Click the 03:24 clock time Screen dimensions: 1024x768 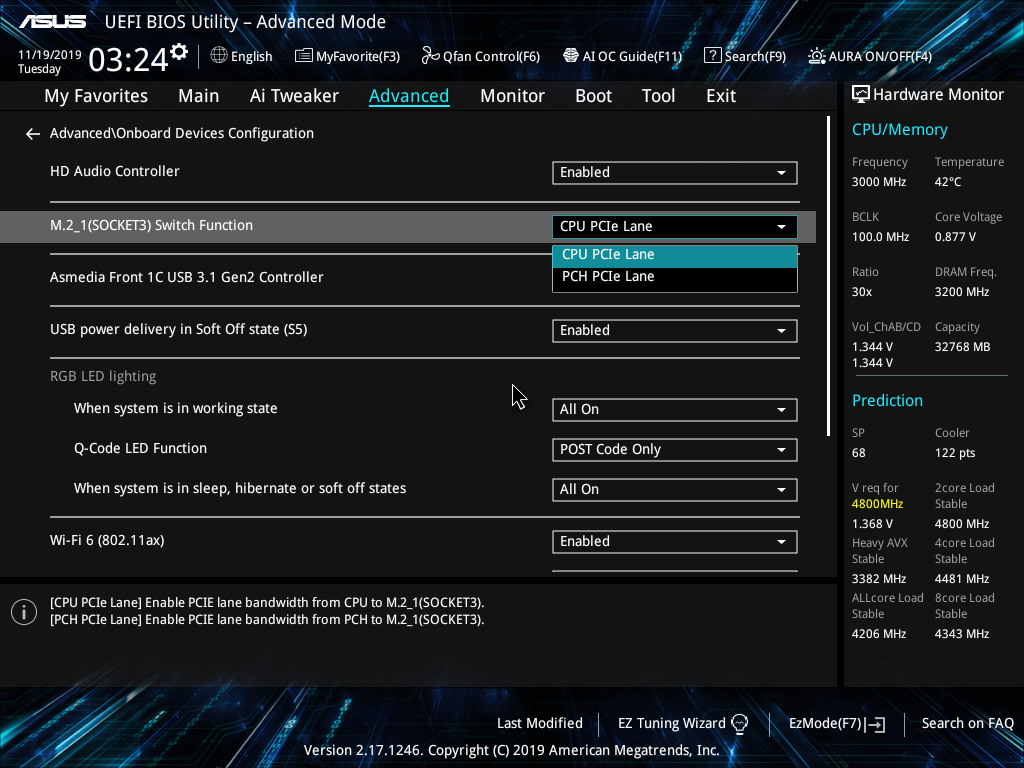click(x=128, y=59)
